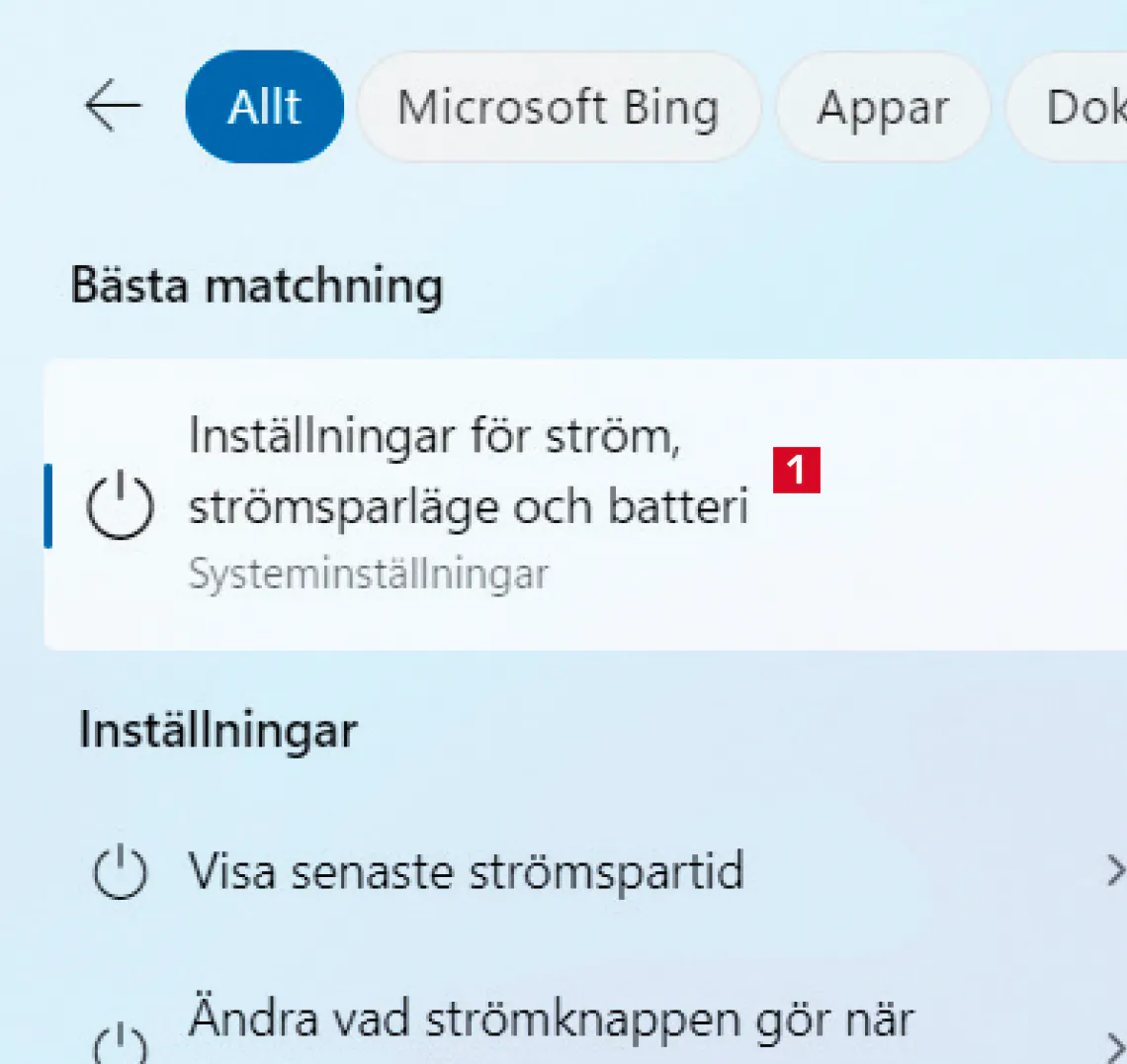The width and height of the screenshot is (1127, 1064).
Task: Click the Inställningar section heading
Action: pos(217,732)
